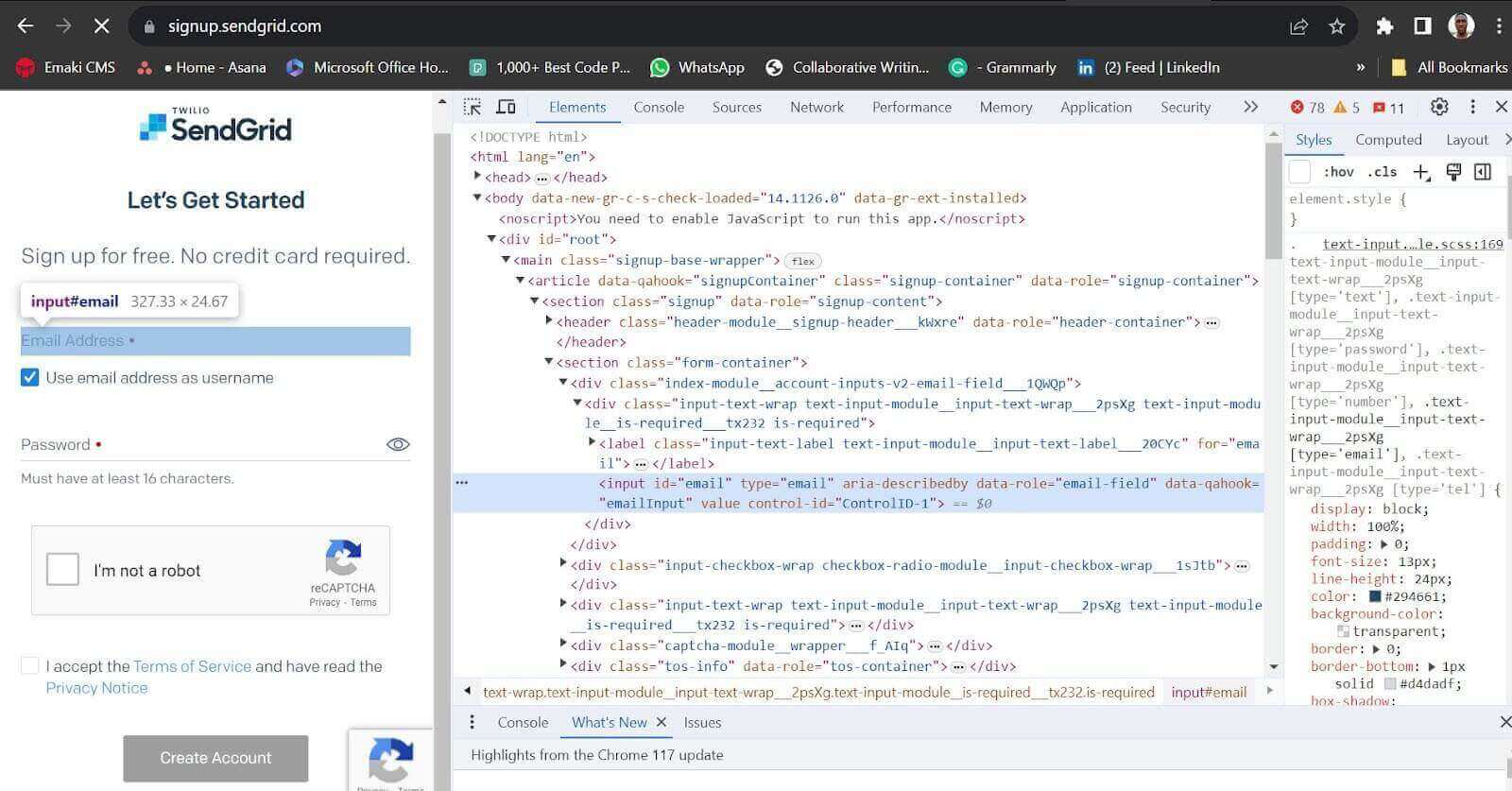Click the #294661 color swatch
The image size is (1512, 791).
click(1375, 596)
